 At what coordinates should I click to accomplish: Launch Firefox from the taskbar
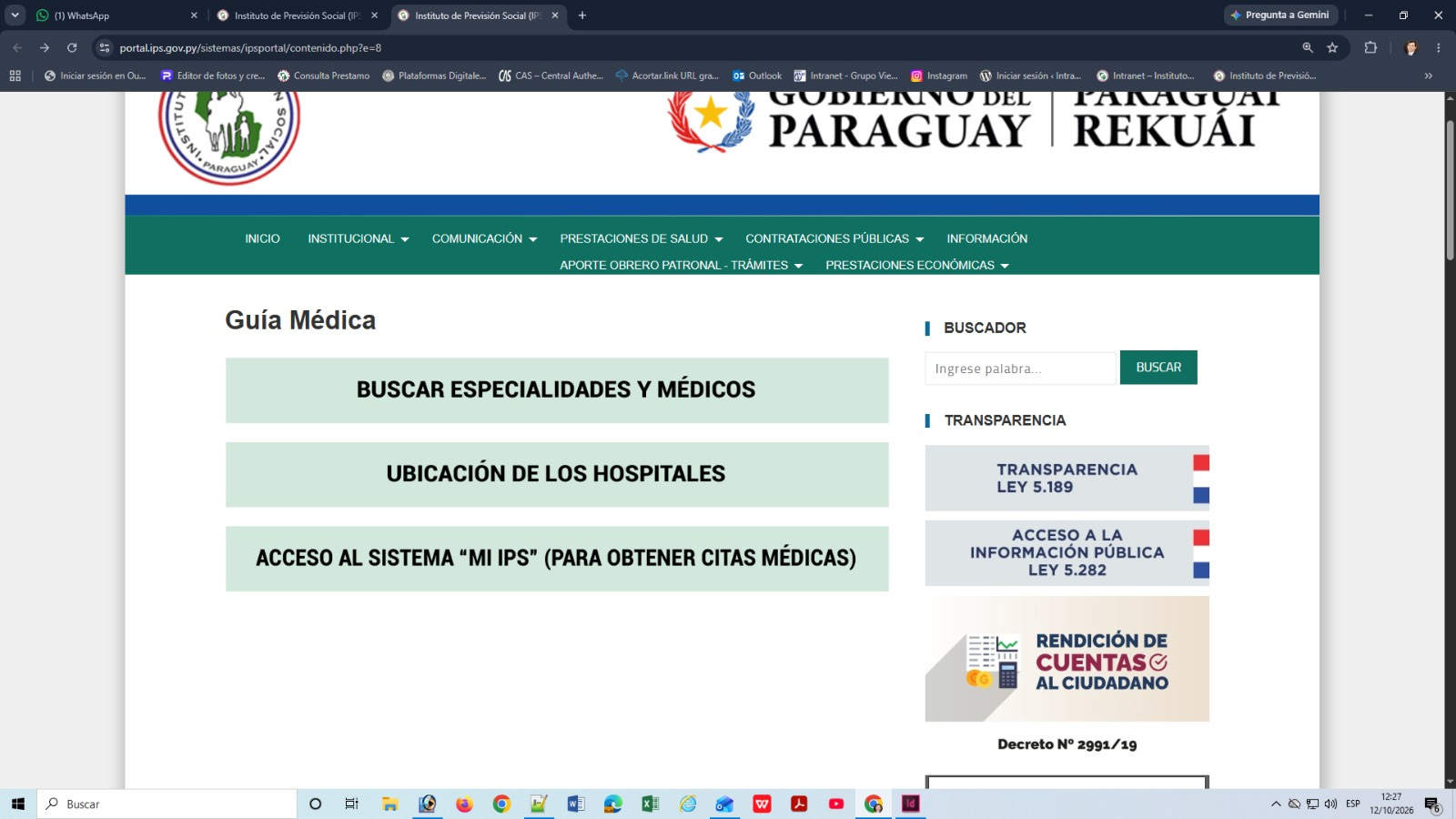click(464, 804)
